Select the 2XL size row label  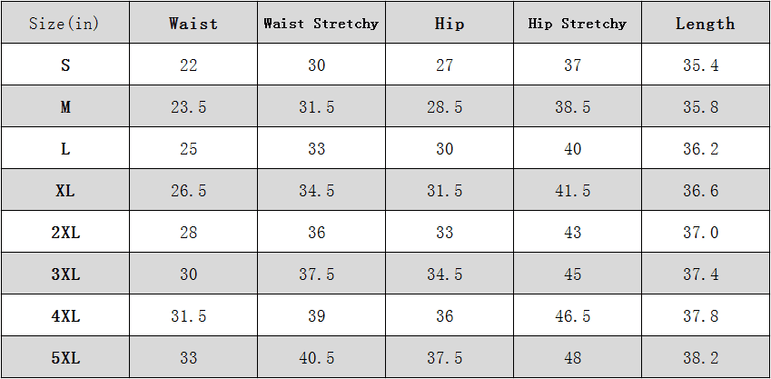click(x=65, y=232)
